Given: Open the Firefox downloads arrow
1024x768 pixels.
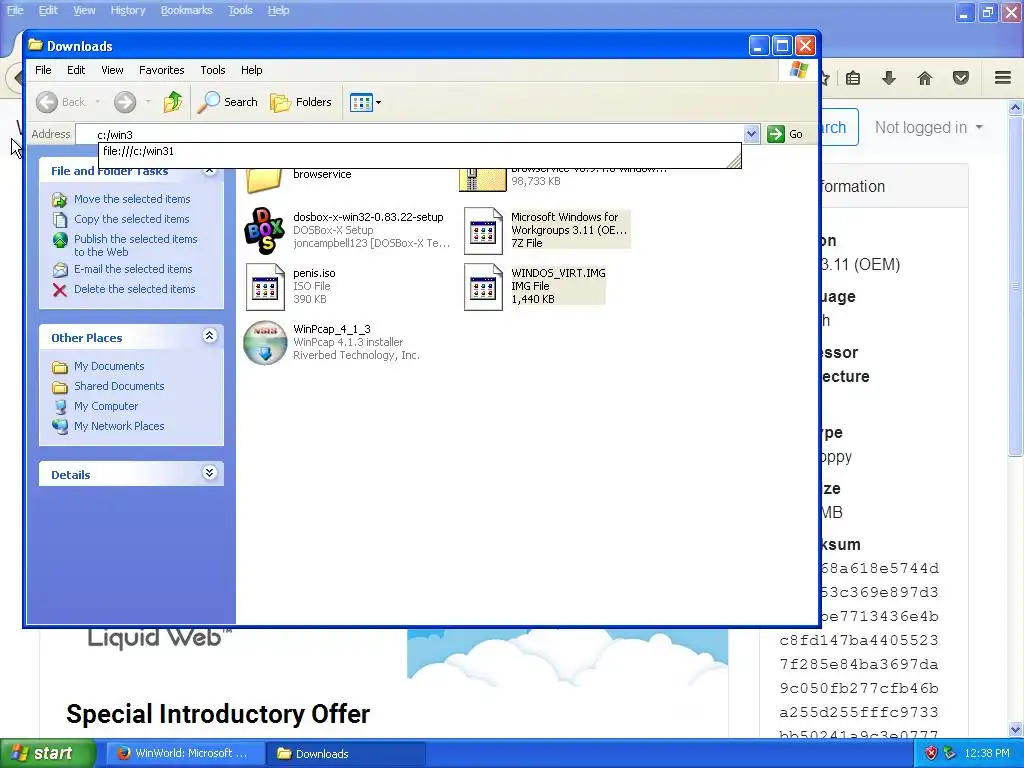Looking at the screenshot, I should point(888,78).
